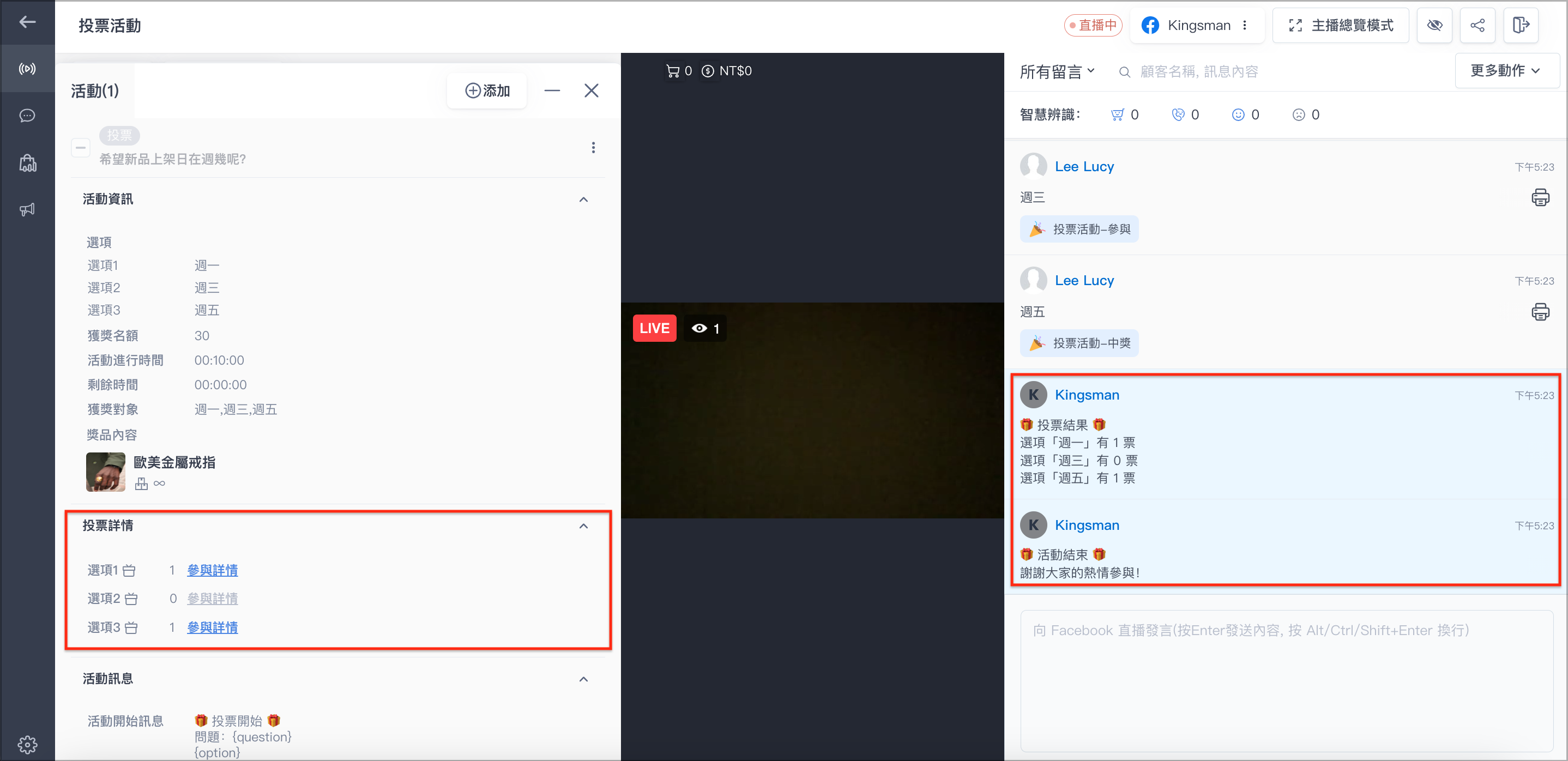Enable 主播總覽模式 view
The width and height of the screenshot is (1568, 761).
coord(1341,26)
